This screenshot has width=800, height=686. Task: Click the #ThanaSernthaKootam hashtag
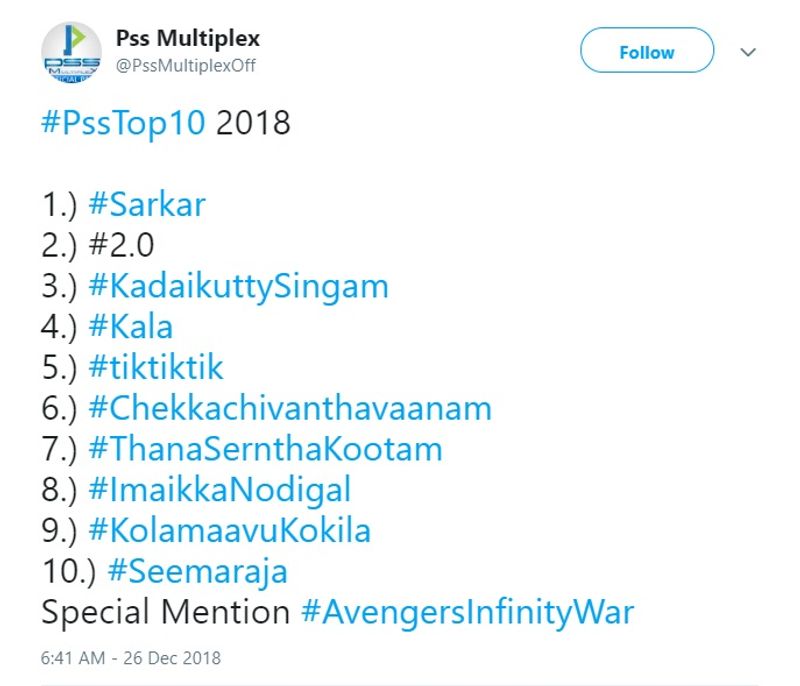click(265, 449)
